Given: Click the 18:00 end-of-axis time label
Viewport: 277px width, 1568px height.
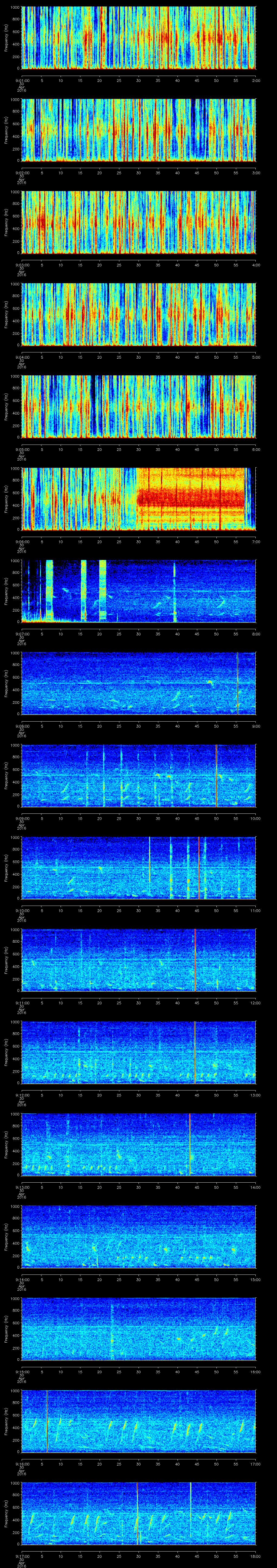Looking at the screenshot, I should point(255,1556).
